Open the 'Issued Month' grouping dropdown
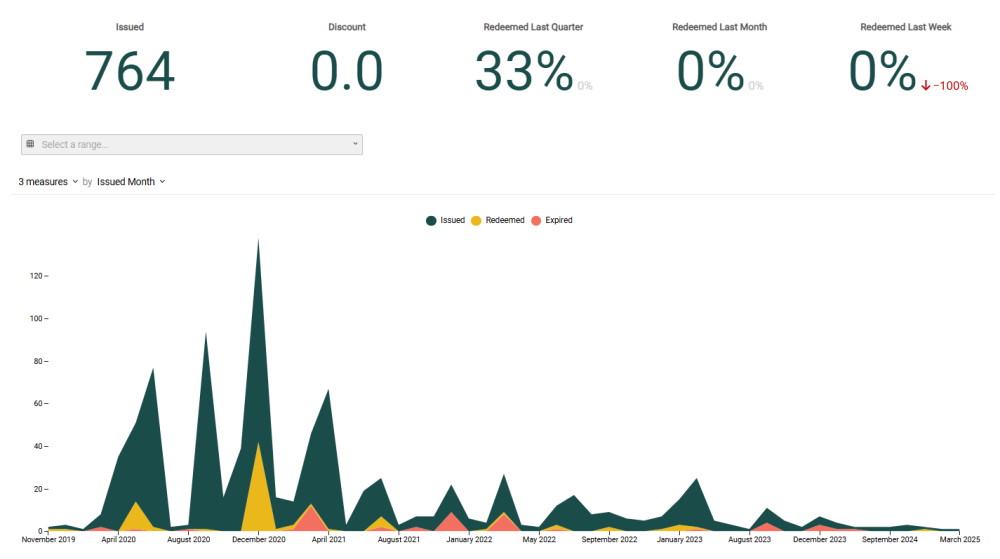Screen dimensions: 1000x559 [x=131, y=182]
